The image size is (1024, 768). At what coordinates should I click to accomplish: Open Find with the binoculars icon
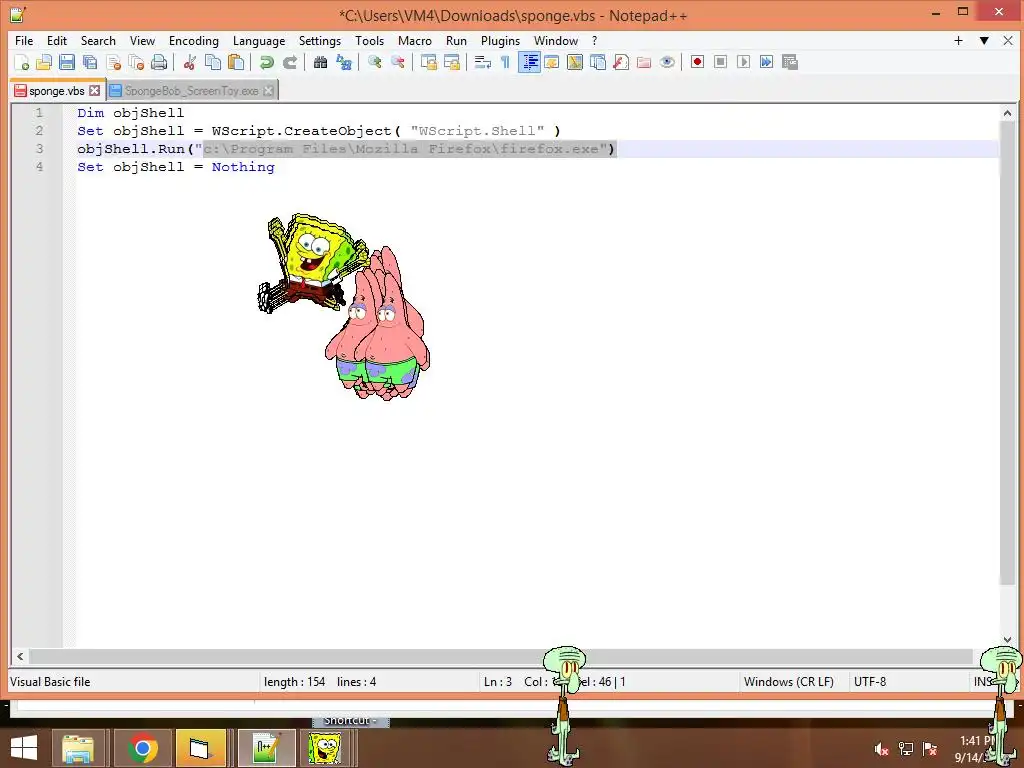320,62
